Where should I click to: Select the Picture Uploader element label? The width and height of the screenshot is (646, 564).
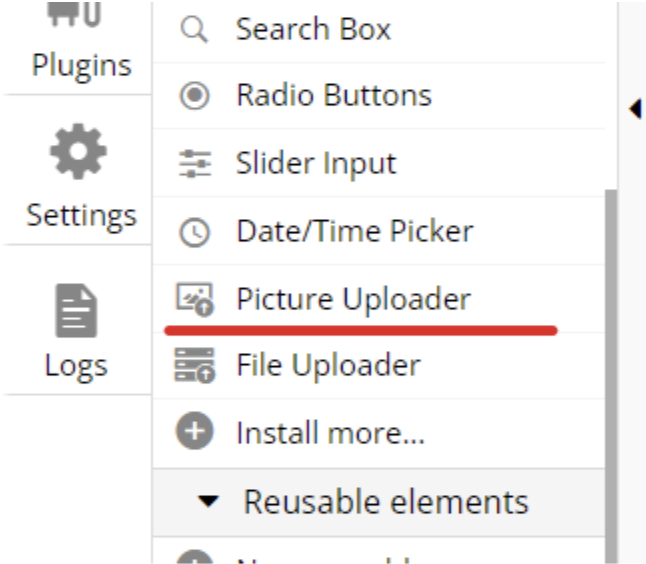pyautogui.click(x=353, y=299)
